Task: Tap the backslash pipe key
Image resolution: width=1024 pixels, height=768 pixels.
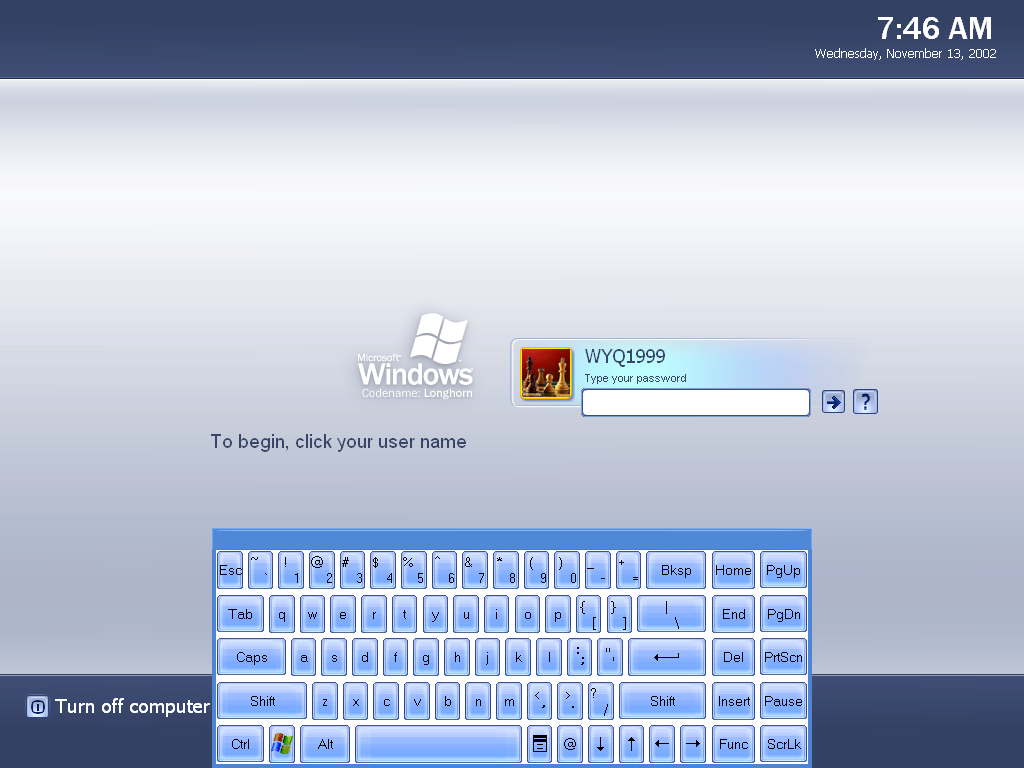Action: (671, 614)
